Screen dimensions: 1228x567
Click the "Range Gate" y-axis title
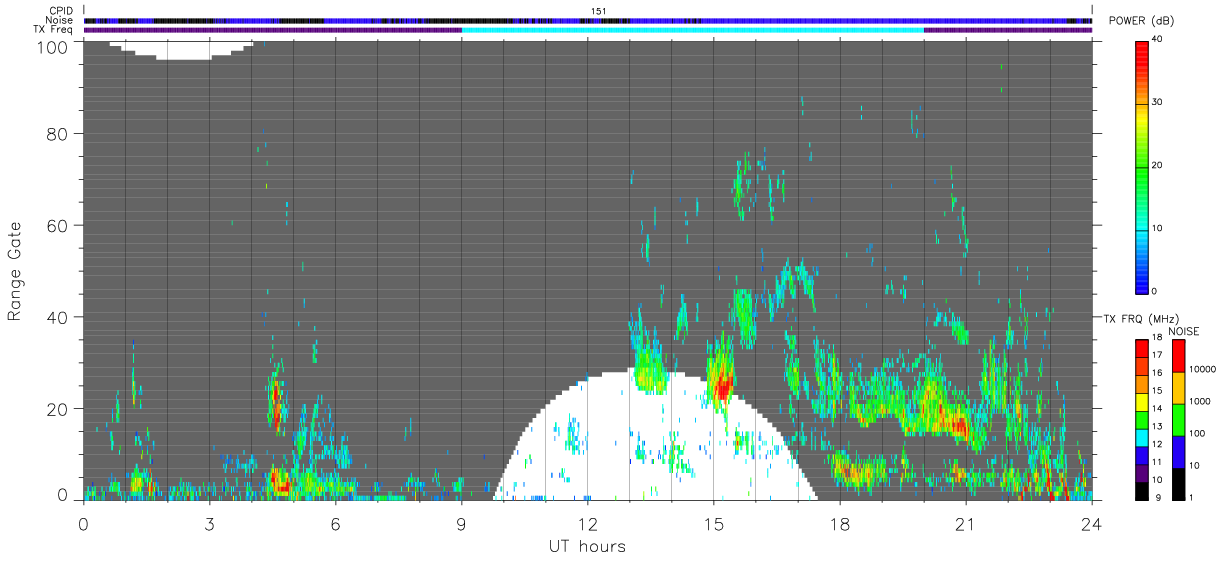pyautogui.click(x=15, y=271)
